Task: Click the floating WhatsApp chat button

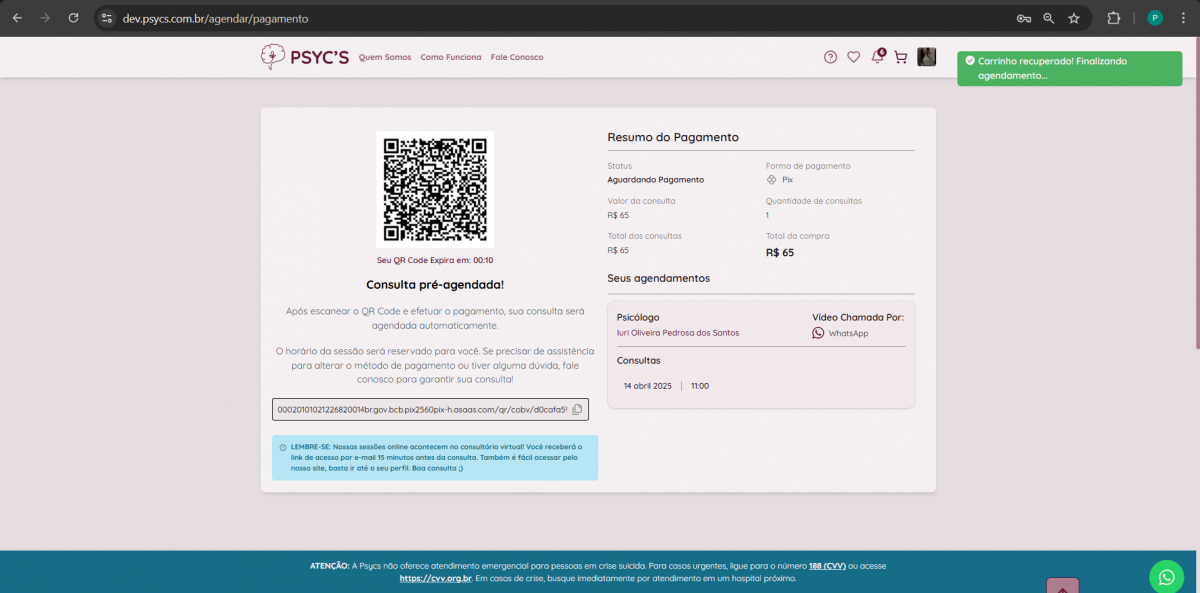Action: point(1166,576)
